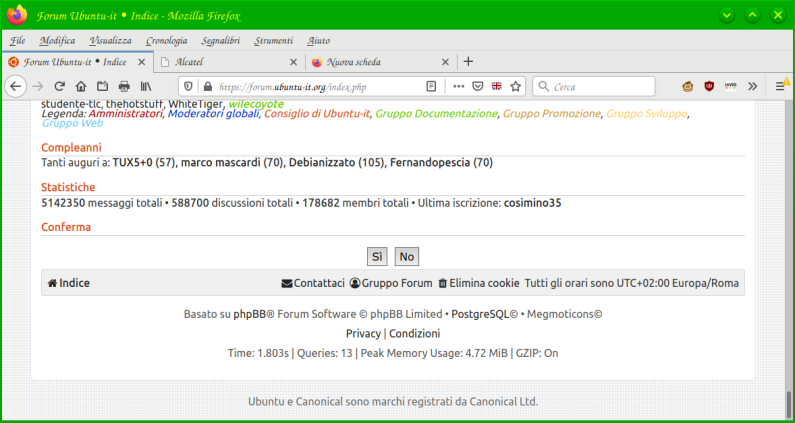This screenshot has height=423, width=795.
Task: Open the uBlock Origin shield icon
Action: [x=709, y=87]
